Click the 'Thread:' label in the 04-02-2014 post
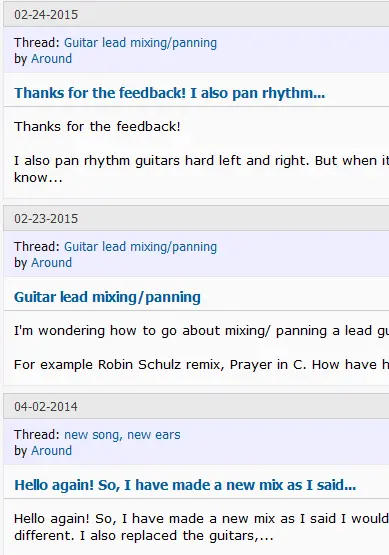Viewport: 389px width, 555px height. [37, 435]
